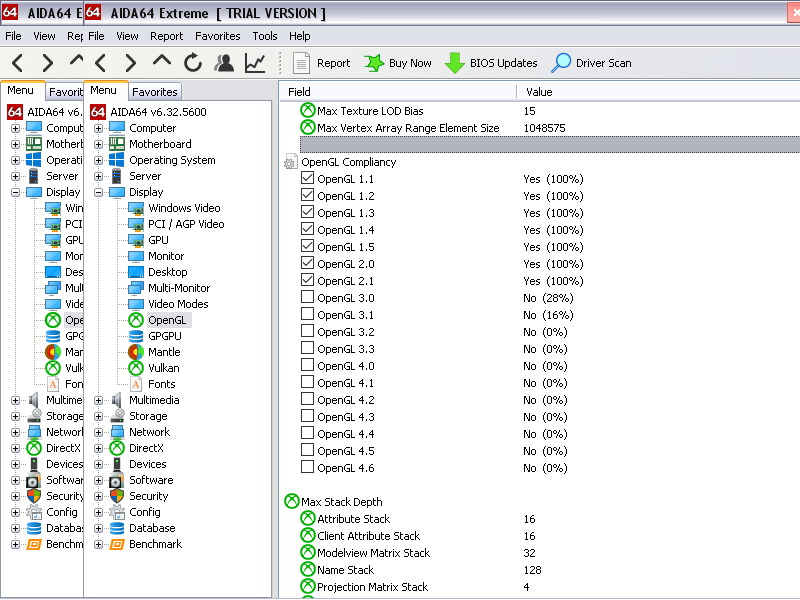Click the Field column header
This screenshot has width=800, height=600.
click(299, 92)
